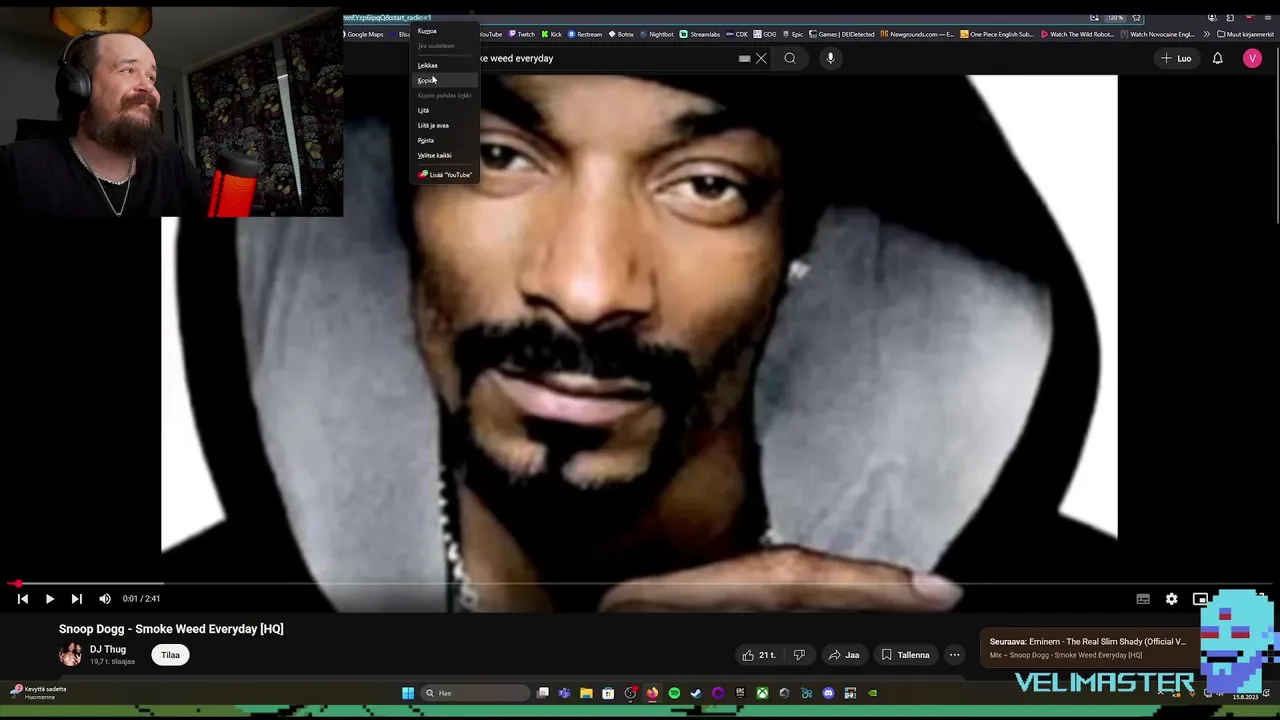Dislike the video
Image resolution: width=1280 pixels, height=720 pixels.
pyautogui.click(x=799, y=655)
